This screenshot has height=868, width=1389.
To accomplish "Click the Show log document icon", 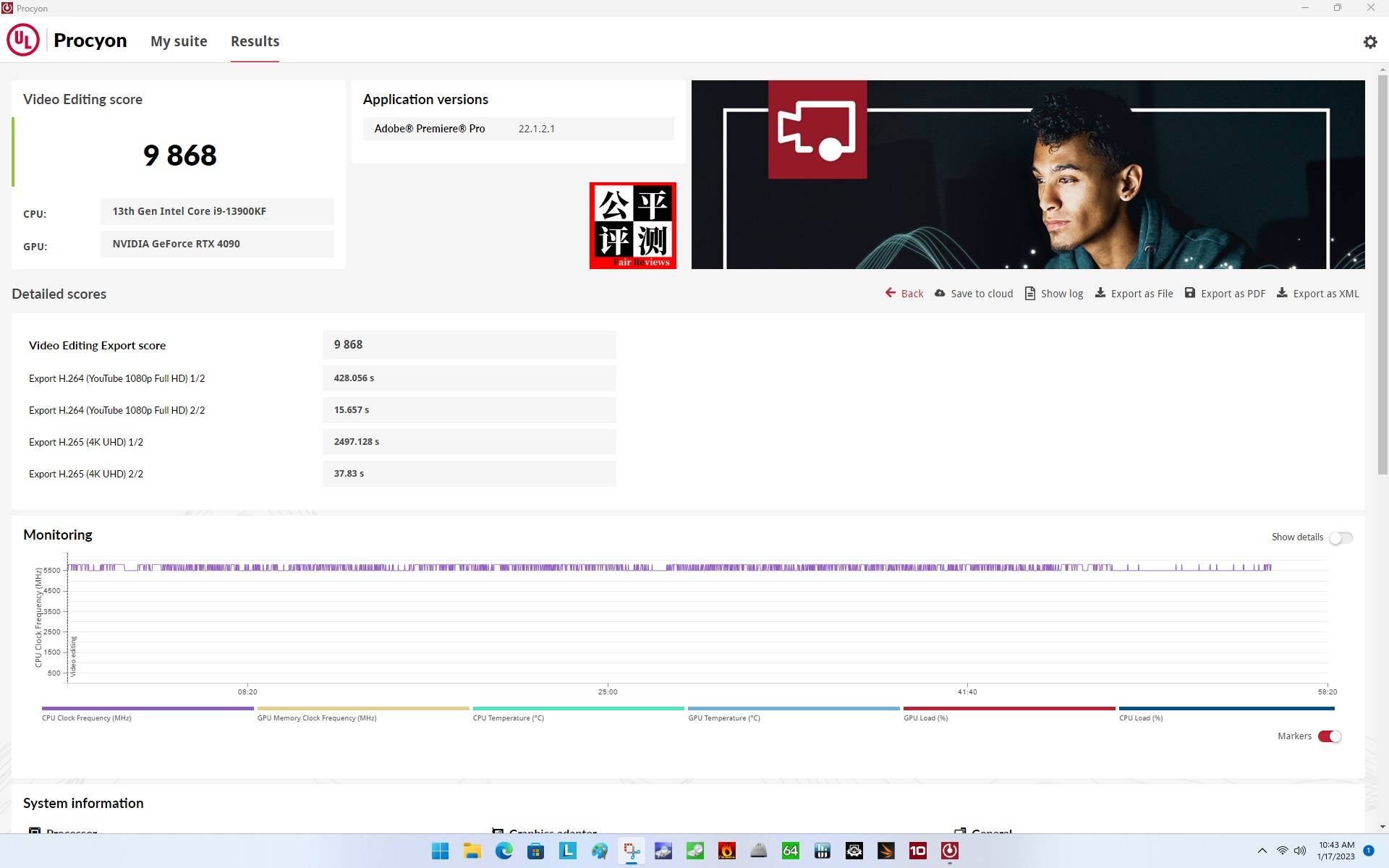I will click(x=1029, y=293).
